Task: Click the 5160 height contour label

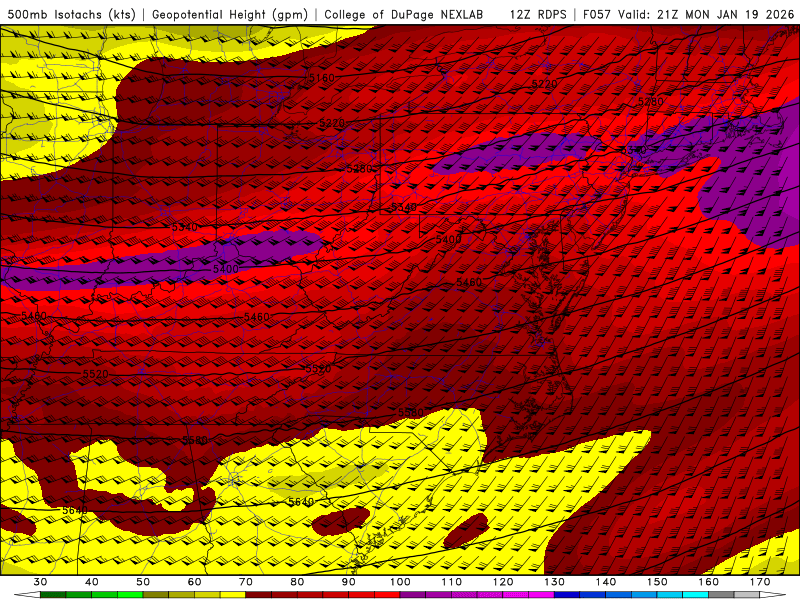Action: 322,78
